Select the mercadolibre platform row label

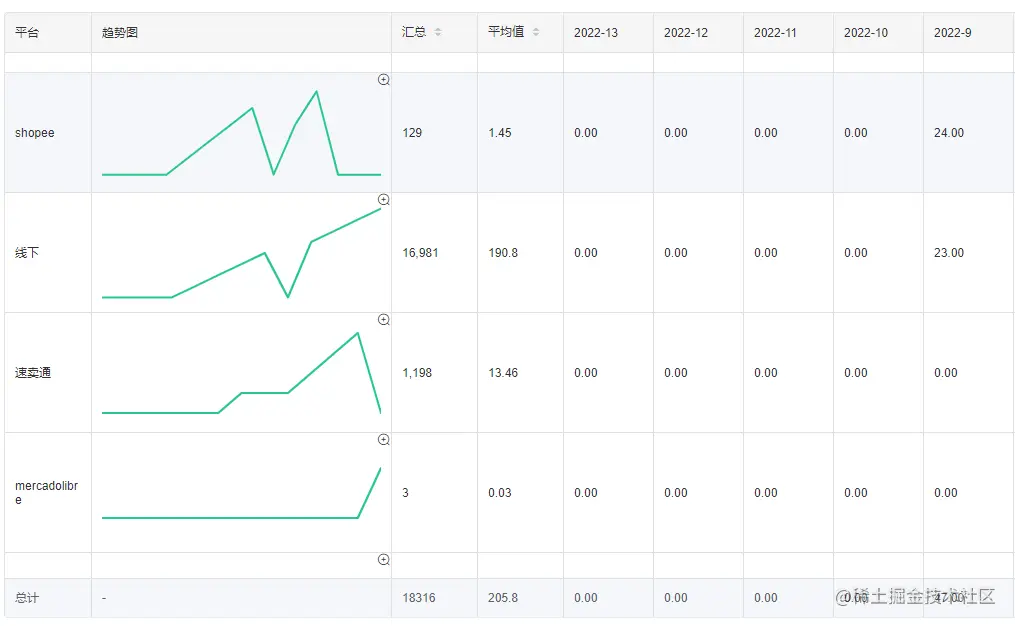[47, 493]
